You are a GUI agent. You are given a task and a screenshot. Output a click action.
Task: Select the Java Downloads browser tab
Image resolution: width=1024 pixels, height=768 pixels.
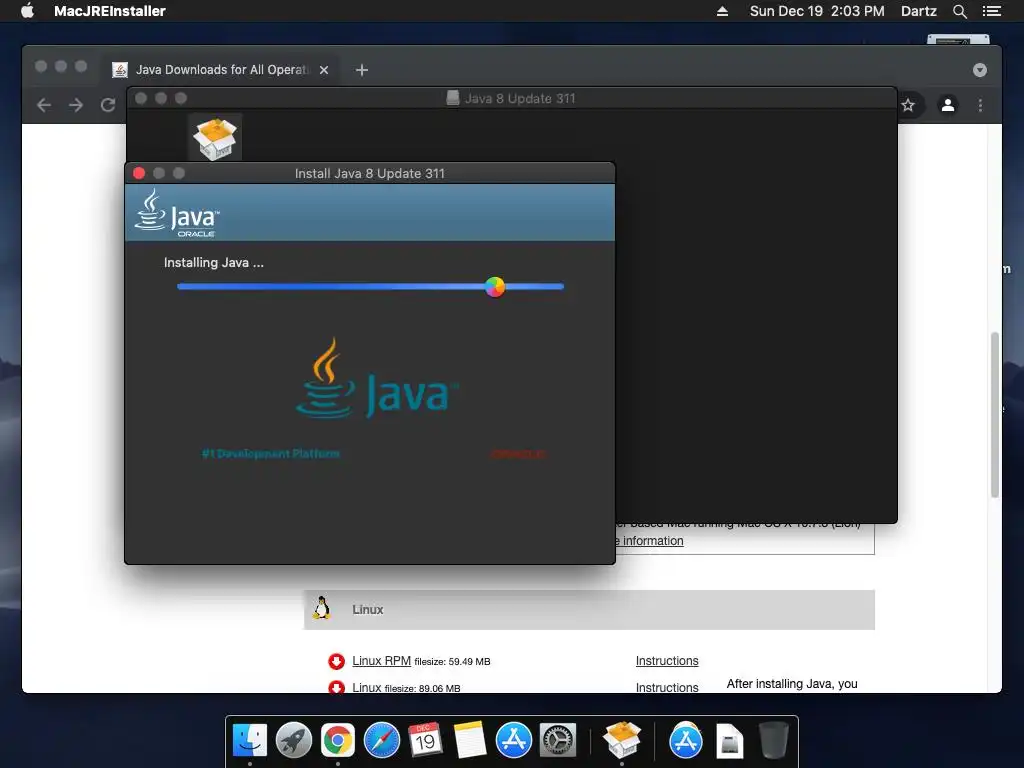(221, 70)
